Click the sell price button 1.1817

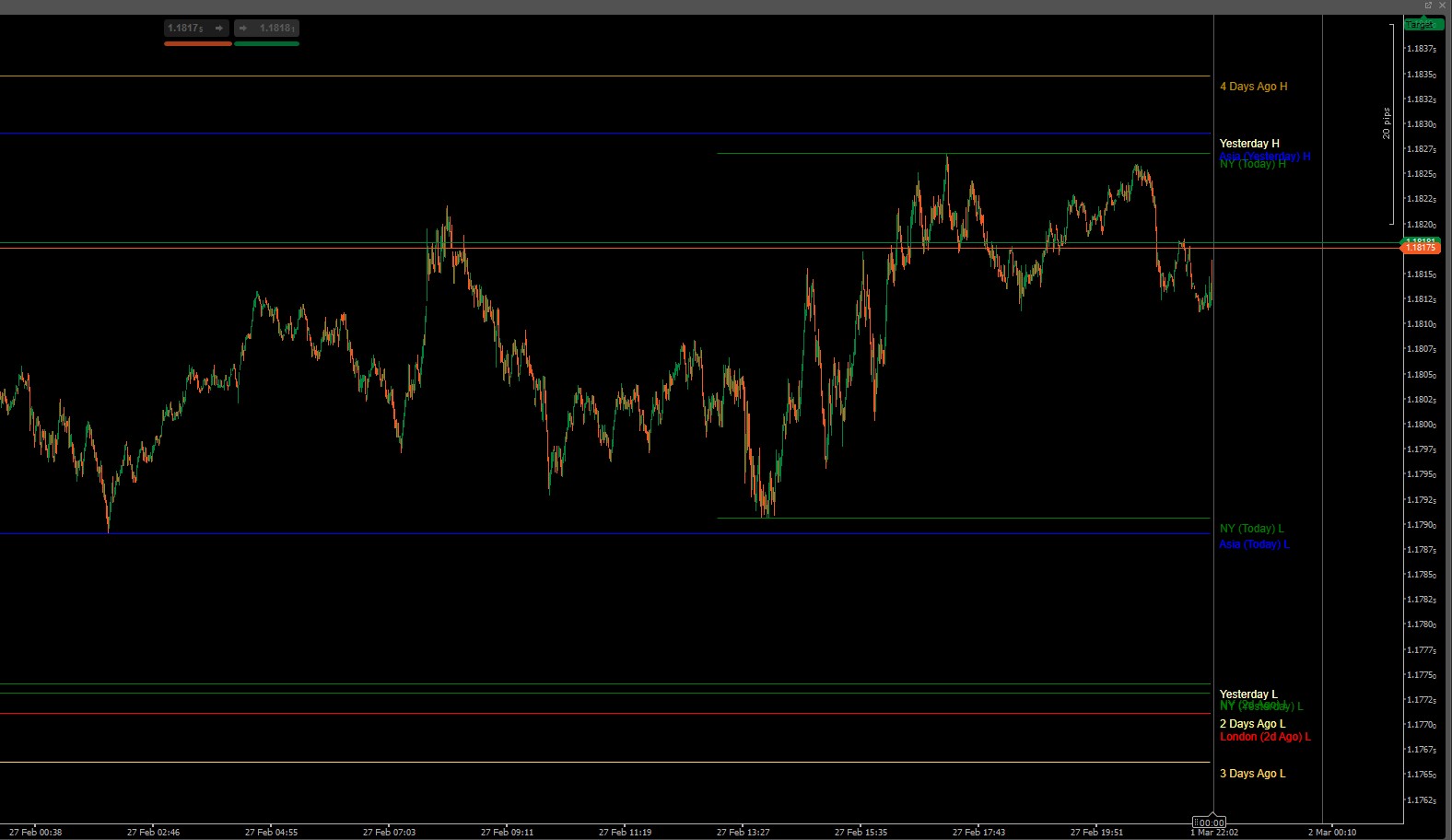[x=197, y=29]
